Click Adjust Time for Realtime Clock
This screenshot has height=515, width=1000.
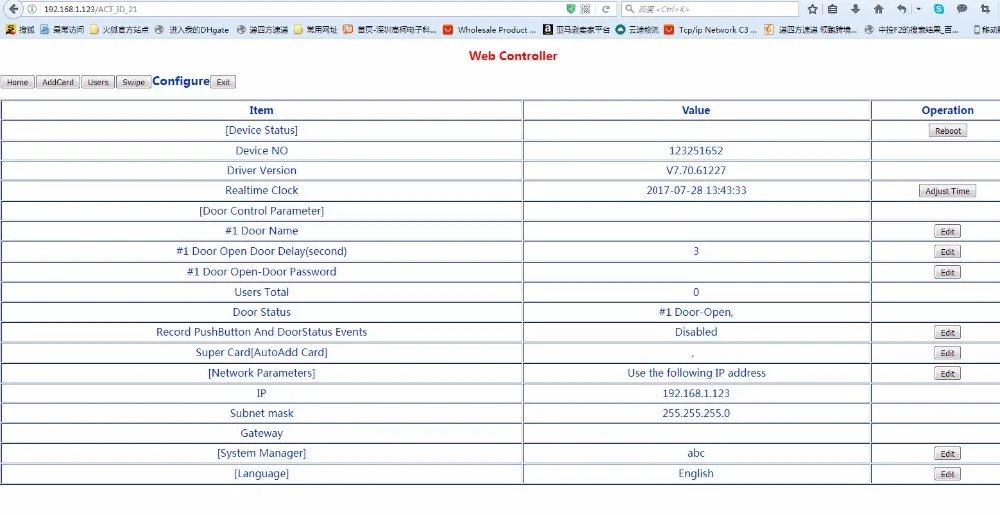(948, 191)
